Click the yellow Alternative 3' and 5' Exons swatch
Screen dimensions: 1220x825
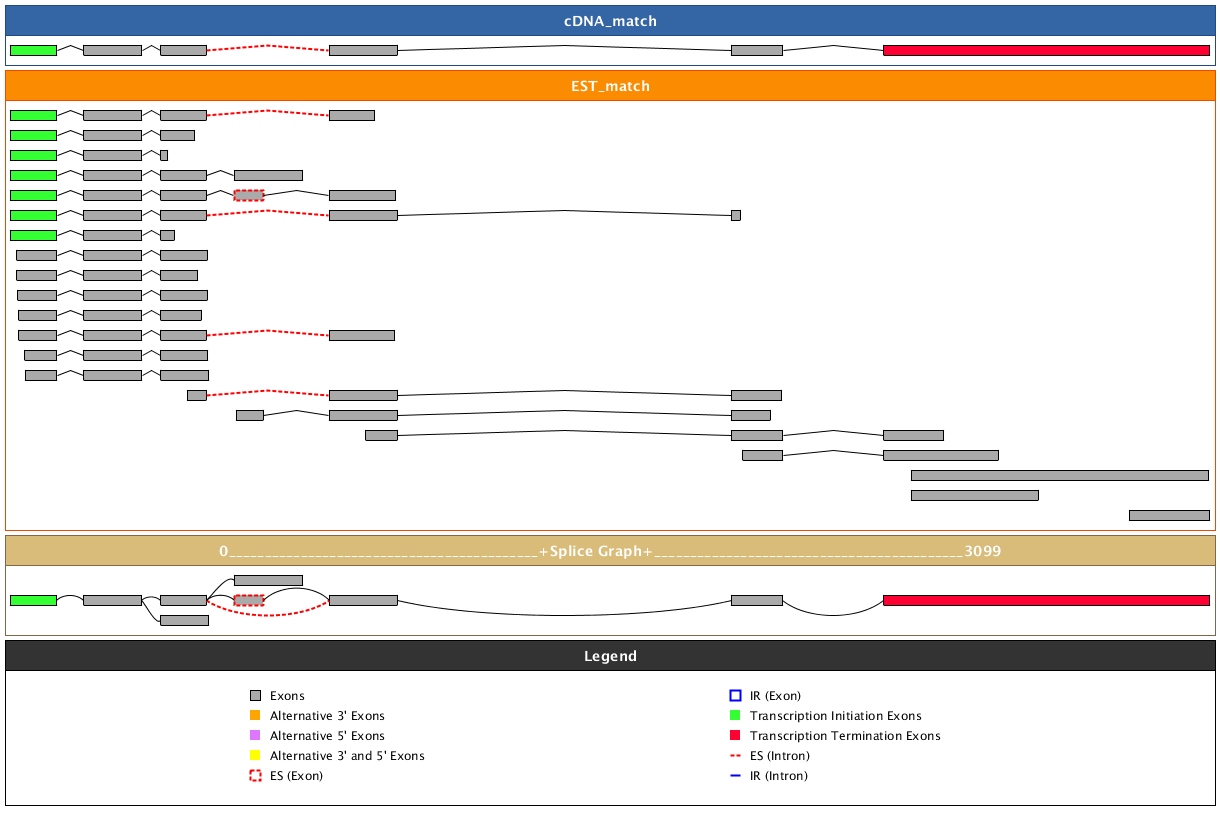click(255, 756)
